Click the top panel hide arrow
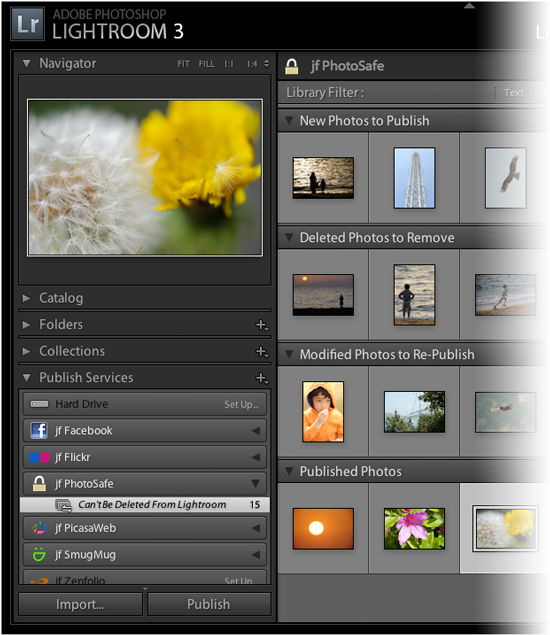This screenshot has height=635, width=550. coord(469,6)
